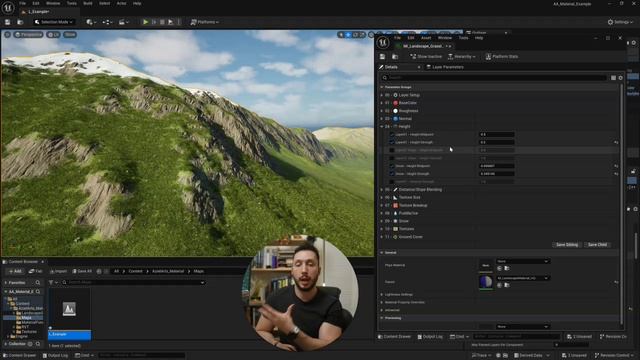
Task: Open Asset menu in material instance window
Action: [426, 38]
